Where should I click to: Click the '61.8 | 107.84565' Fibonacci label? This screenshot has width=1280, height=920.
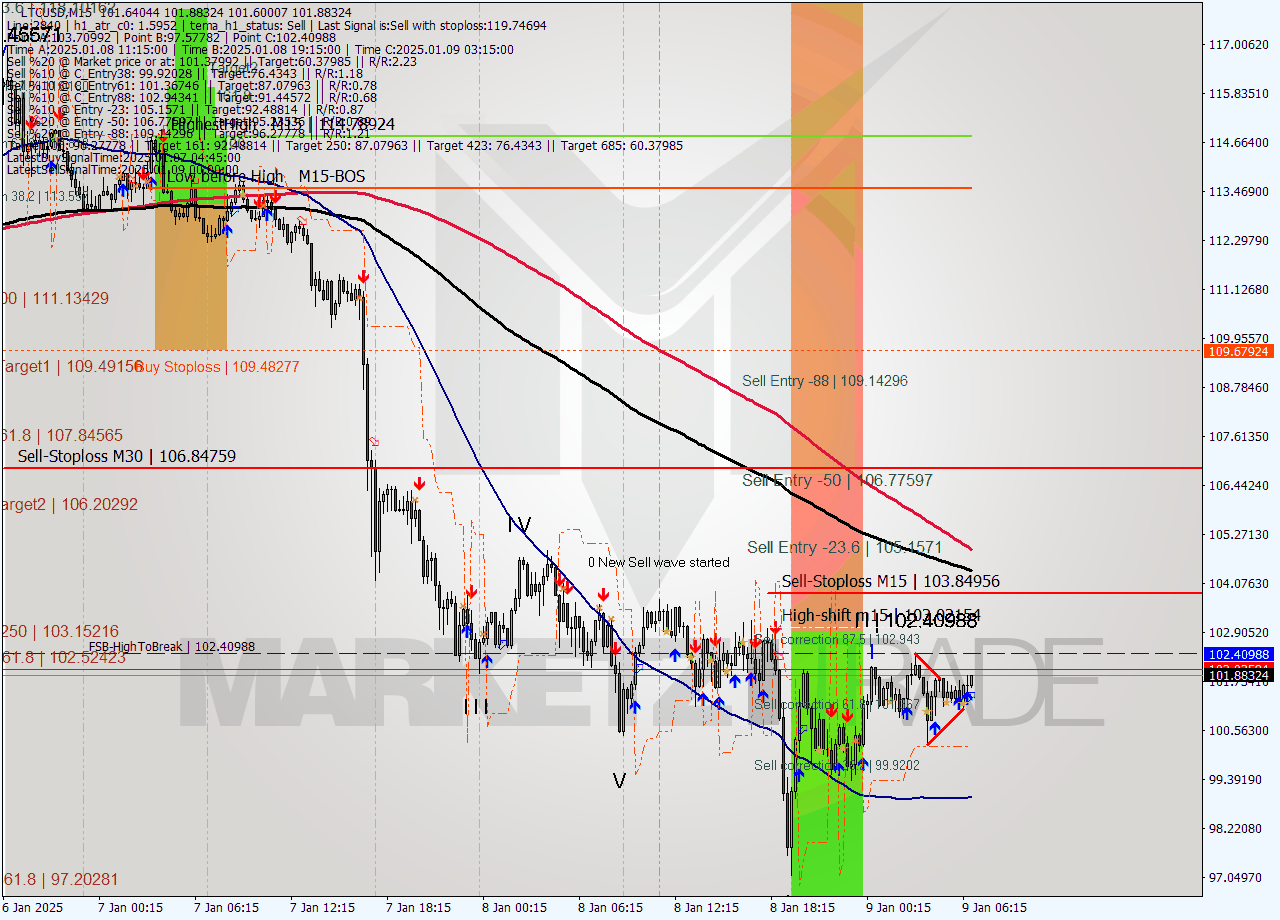tap(62, 435)
